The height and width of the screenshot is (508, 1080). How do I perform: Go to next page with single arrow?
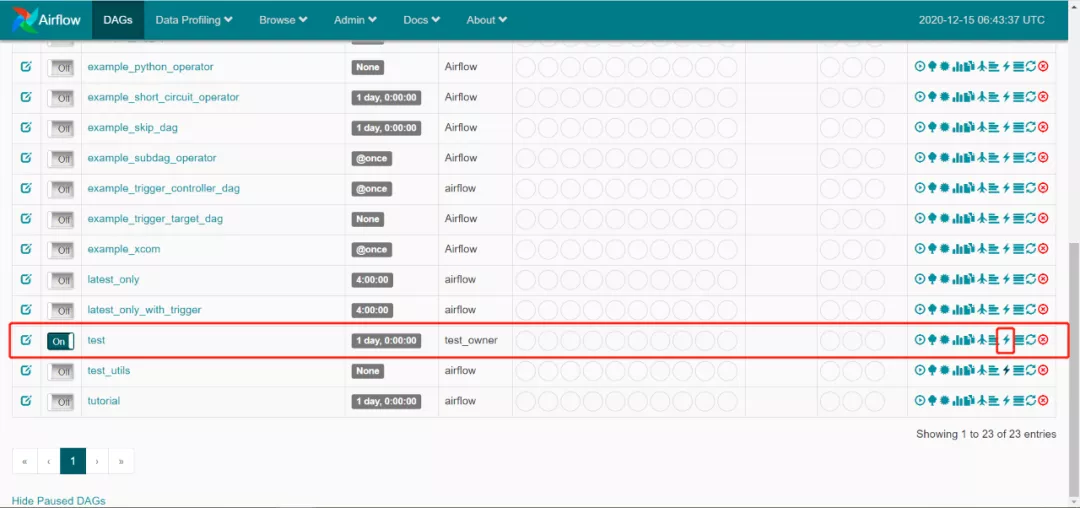[x=97, y=461]
